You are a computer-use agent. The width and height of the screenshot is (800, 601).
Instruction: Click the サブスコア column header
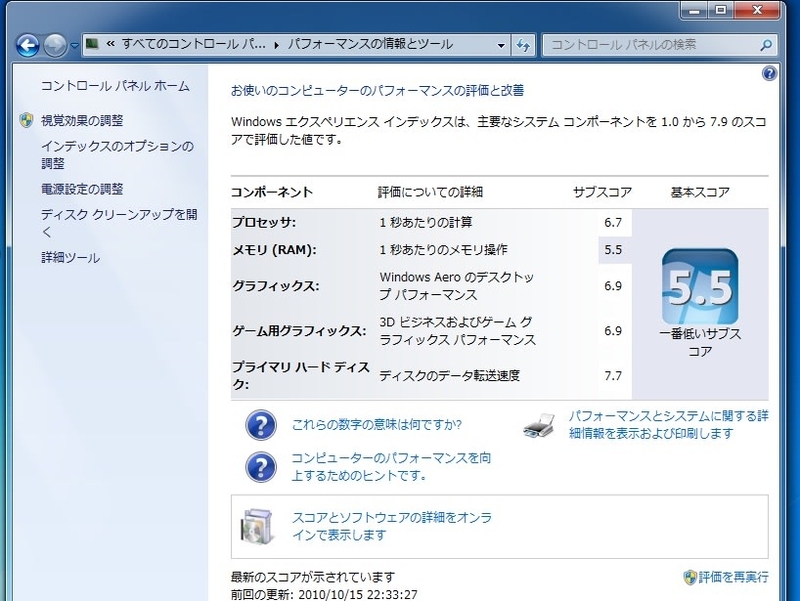pos(602,192)
